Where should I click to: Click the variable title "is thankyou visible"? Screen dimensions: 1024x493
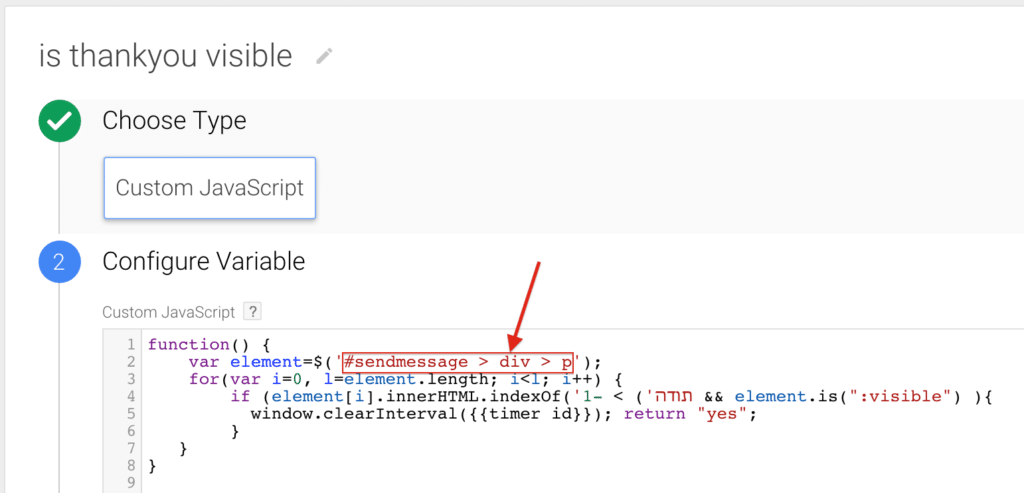coord(165,57)
